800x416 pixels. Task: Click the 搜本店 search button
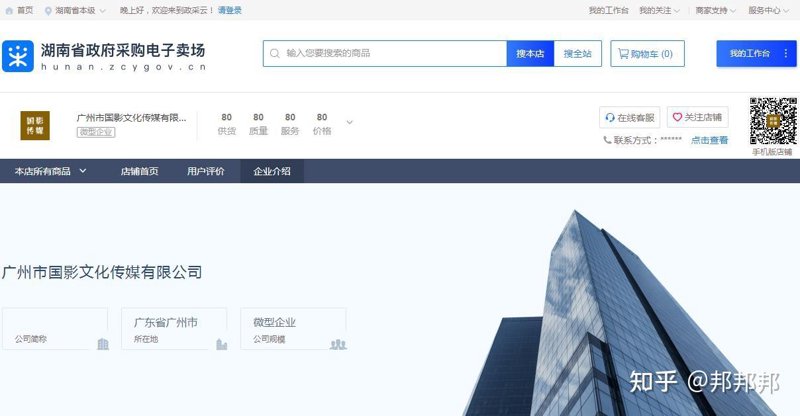pos(530,54)
